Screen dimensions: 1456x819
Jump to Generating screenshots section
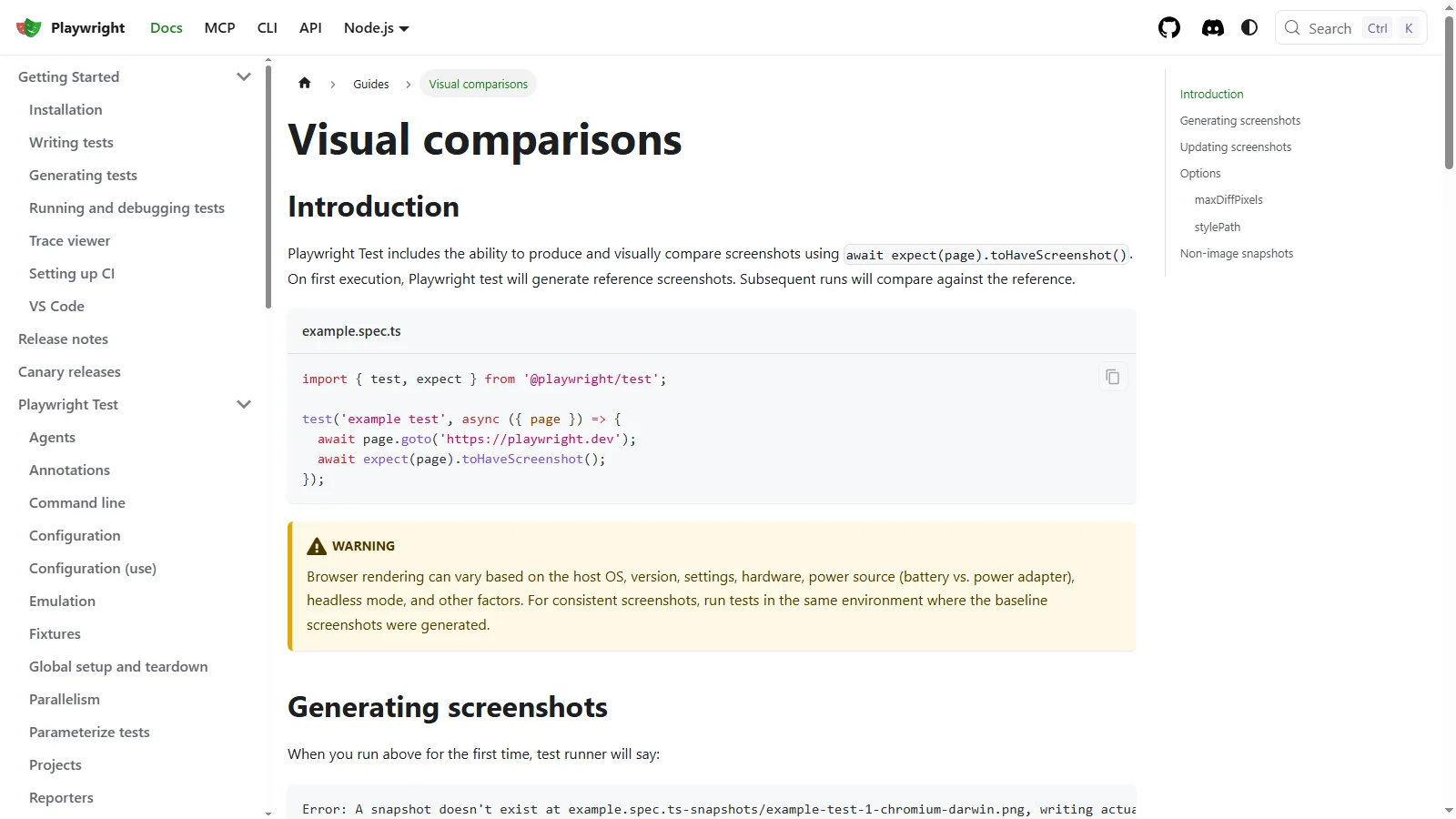click(x=1240, y=120)
